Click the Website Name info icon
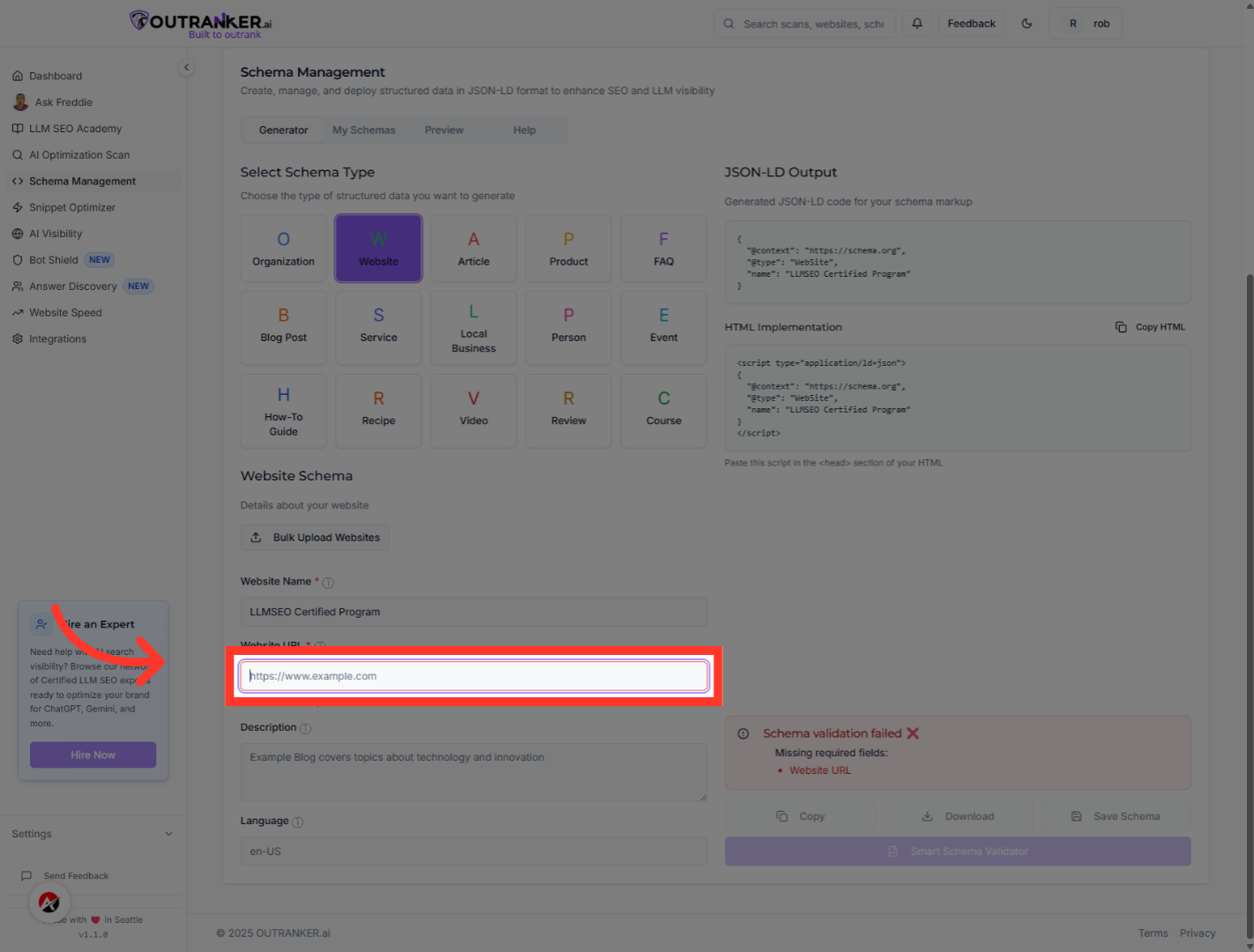 (x=328, y=583)
